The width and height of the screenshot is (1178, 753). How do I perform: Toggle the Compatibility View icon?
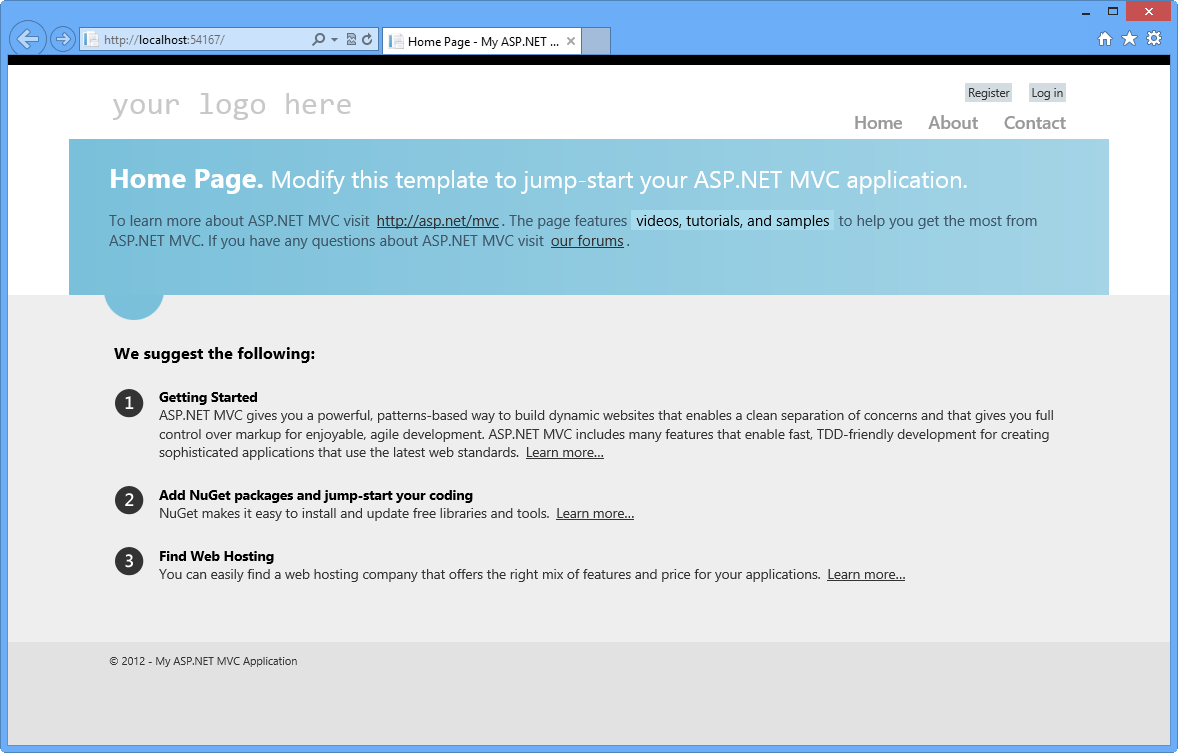pyautogui.click(x=349, y=38)
